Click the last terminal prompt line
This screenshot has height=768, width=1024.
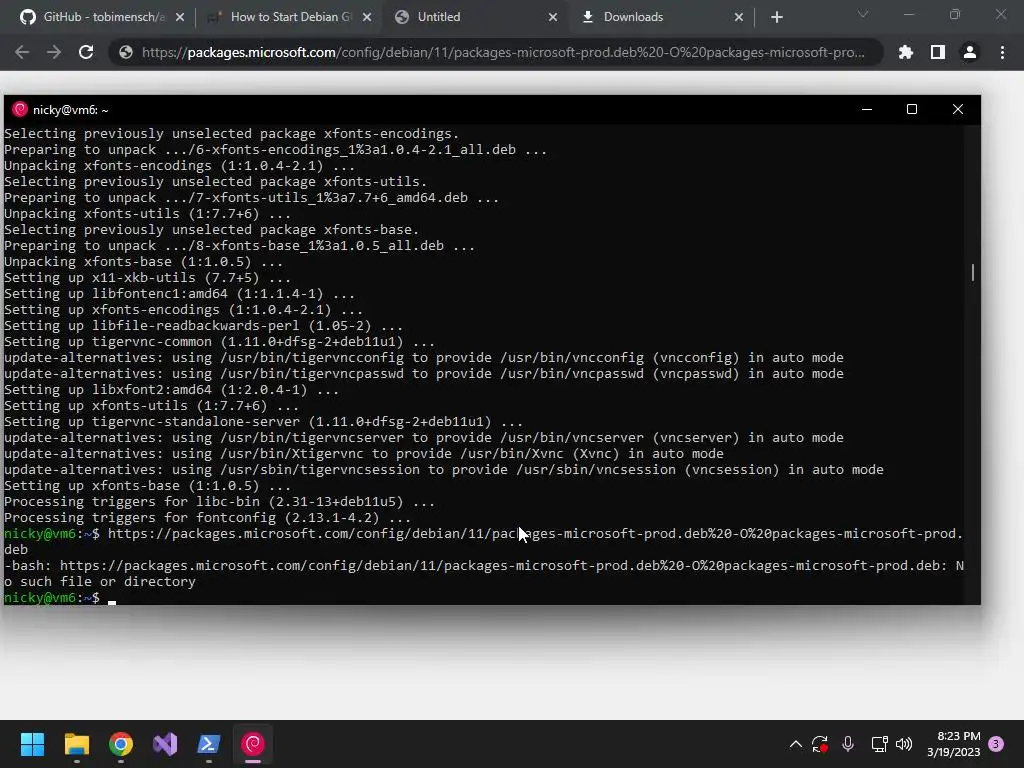pyautogui.click(x=59, y=598)
